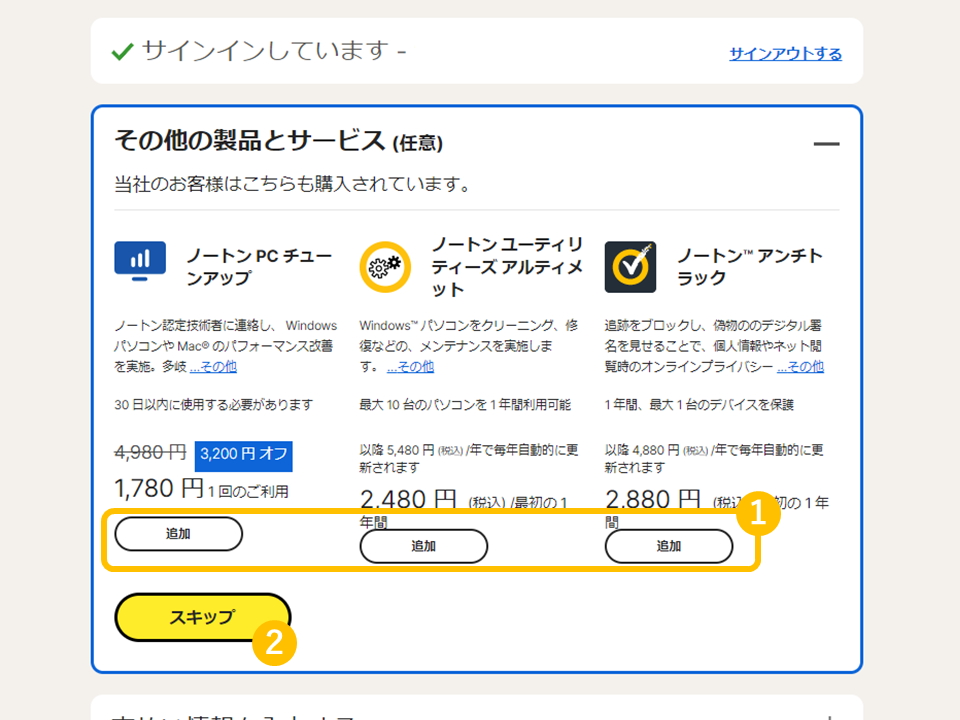
Task: Click the その他の製品とサービス heading
Action: (x=279, y=141)
